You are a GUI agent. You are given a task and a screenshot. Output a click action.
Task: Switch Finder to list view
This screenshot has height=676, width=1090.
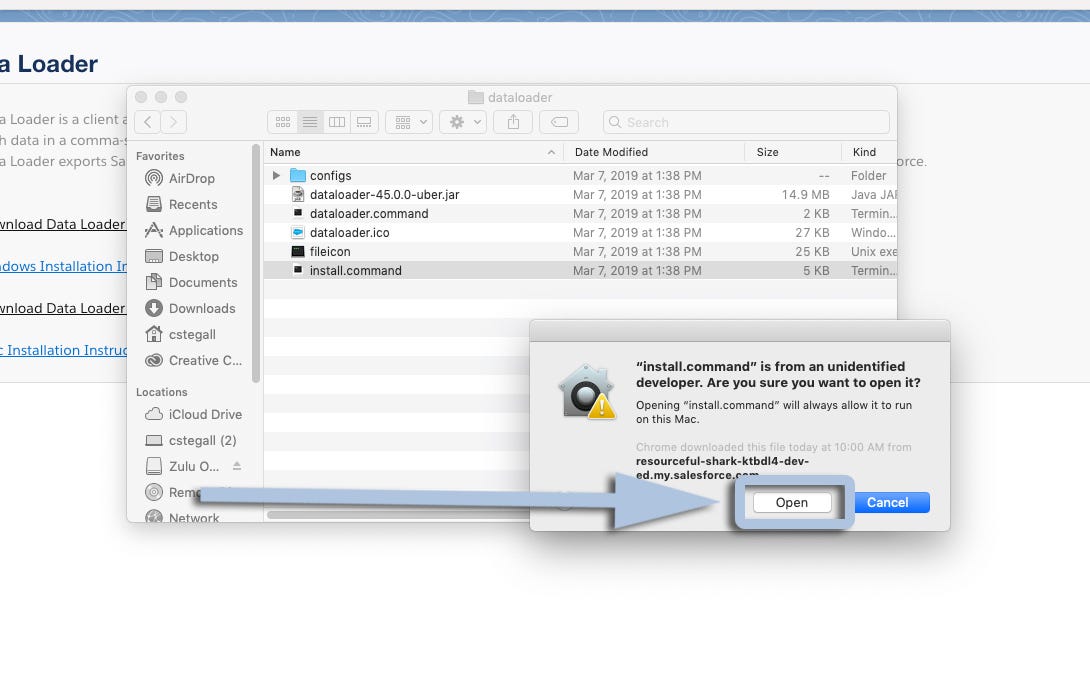(x=310, y=122)
